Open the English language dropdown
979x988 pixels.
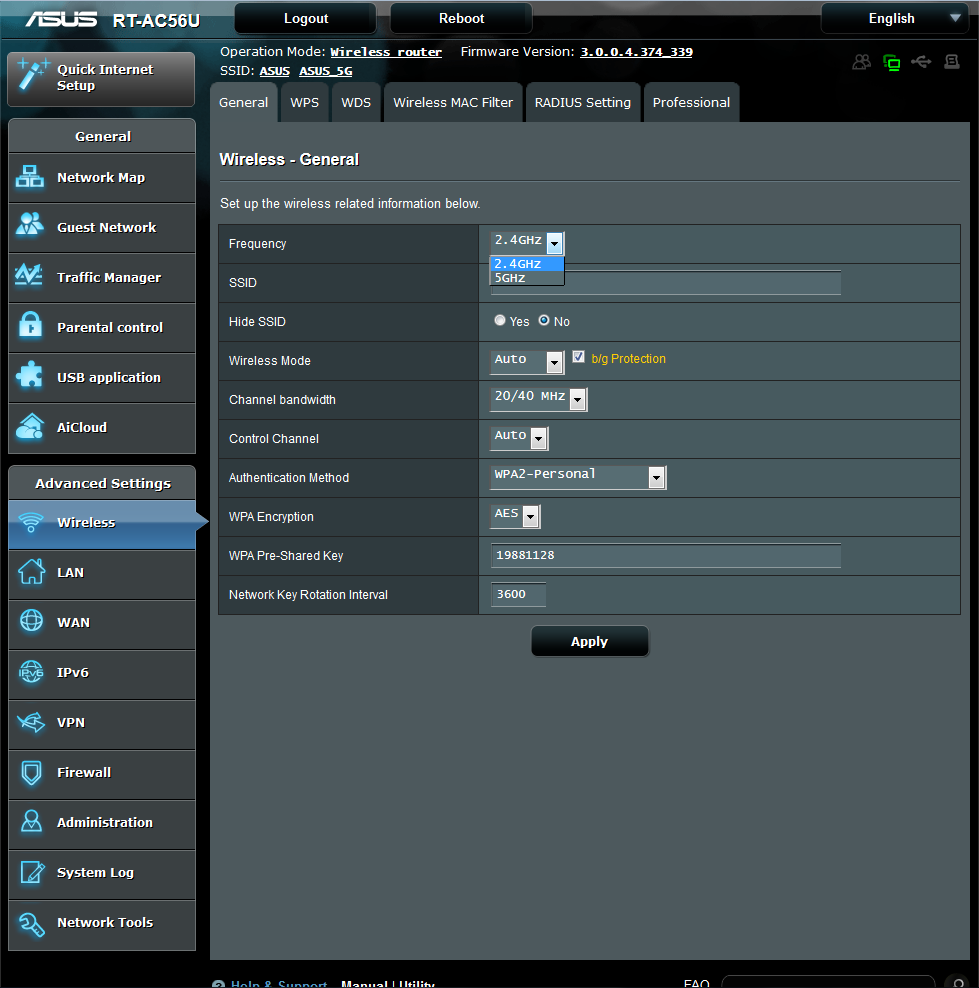[895, 18]
